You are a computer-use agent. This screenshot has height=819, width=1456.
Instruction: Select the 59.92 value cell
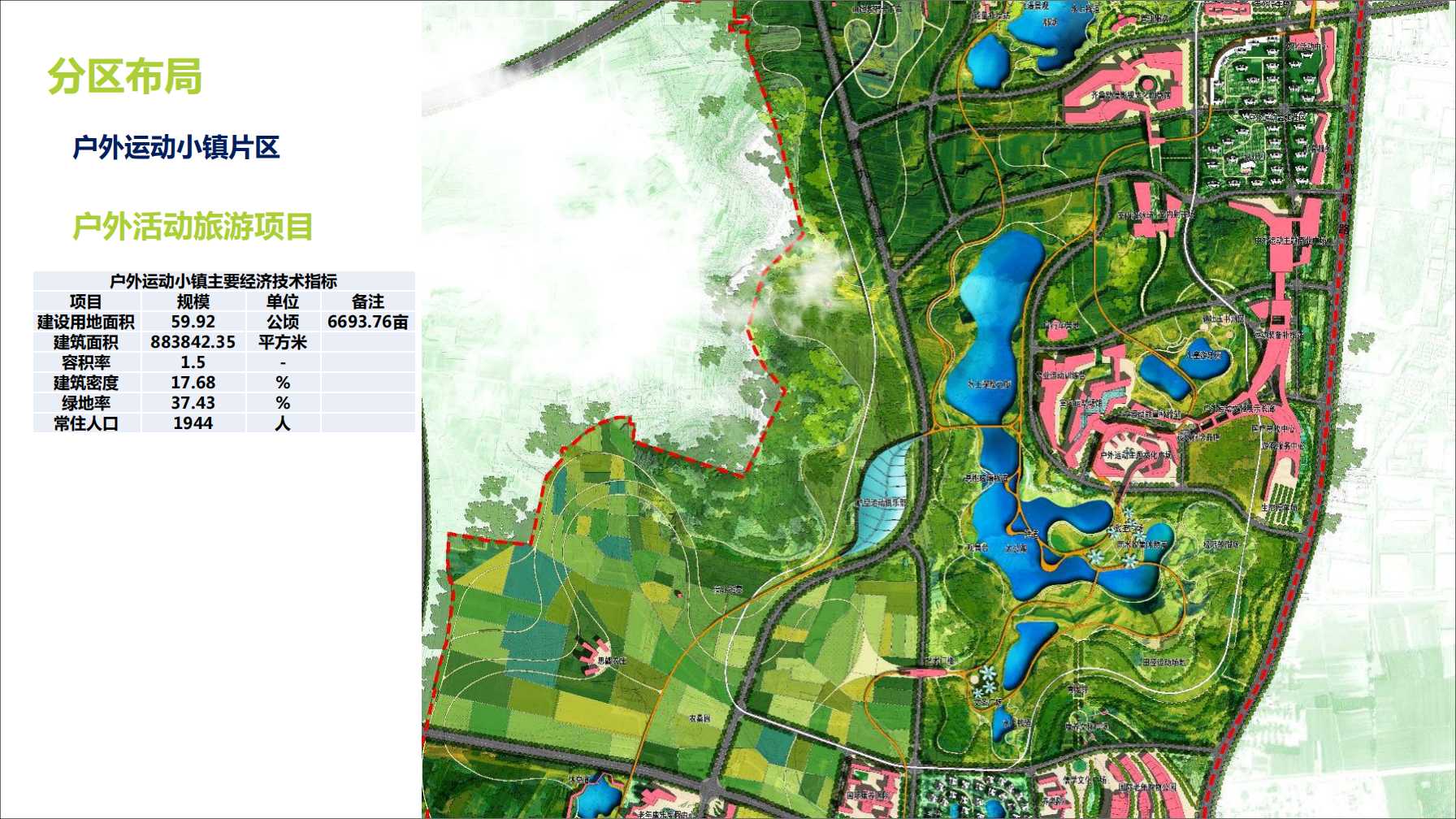(x=193, y=322)
